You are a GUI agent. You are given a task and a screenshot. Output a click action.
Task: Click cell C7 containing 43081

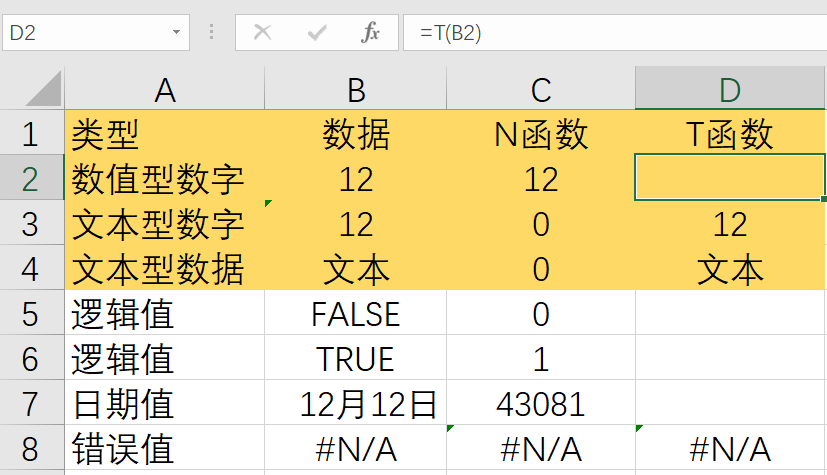541,403
